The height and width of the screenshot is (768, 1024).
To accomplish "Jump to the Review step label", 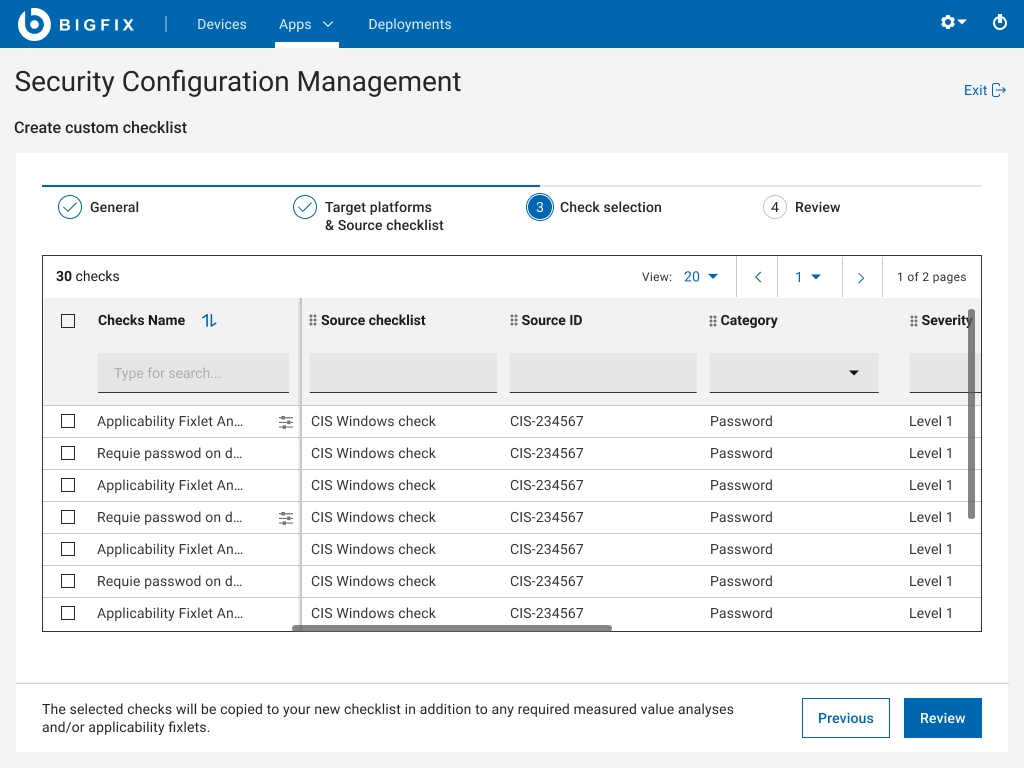I will coord(817,207).
